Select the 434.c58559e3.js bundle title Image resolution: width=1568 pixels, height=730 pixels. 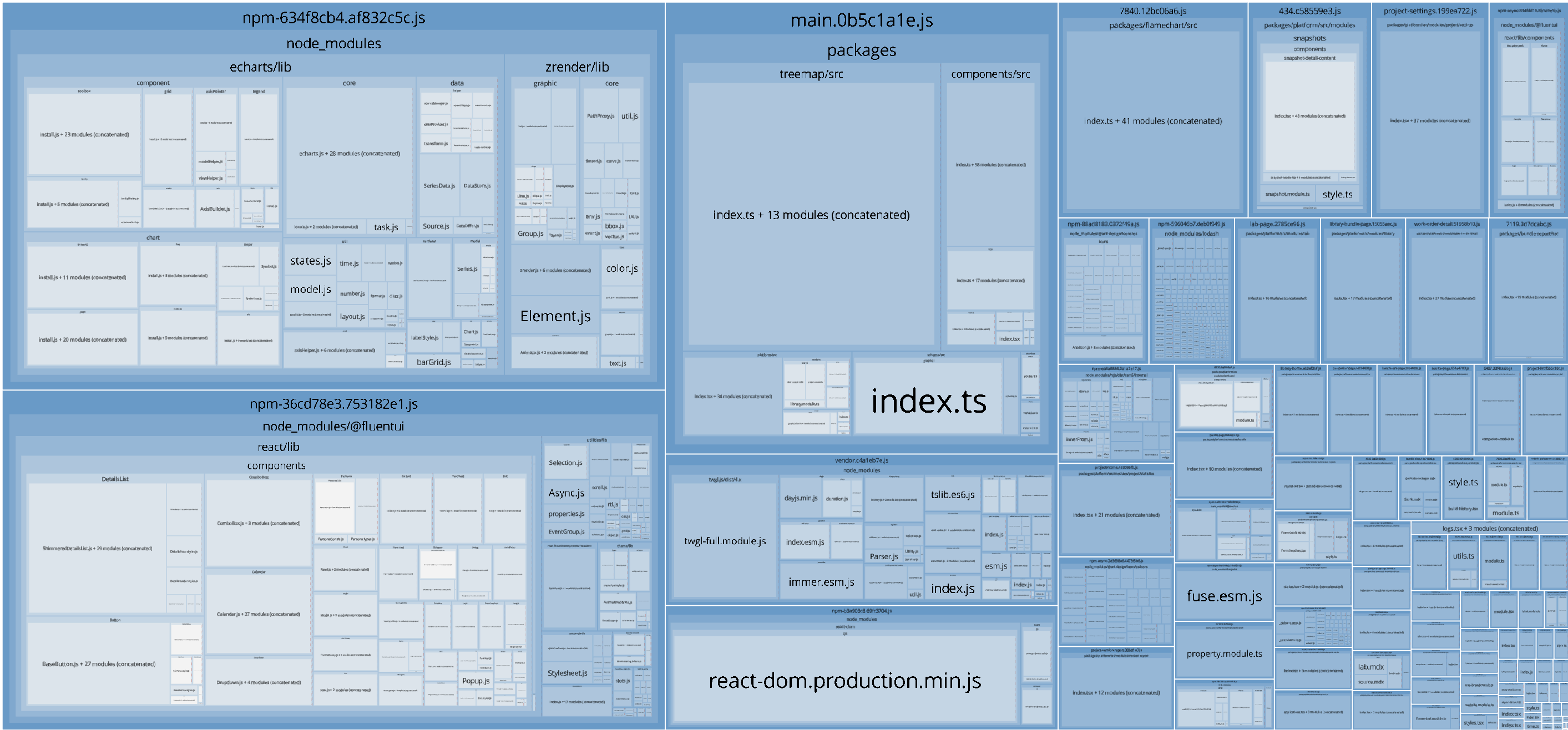(x=1309, y=11)
